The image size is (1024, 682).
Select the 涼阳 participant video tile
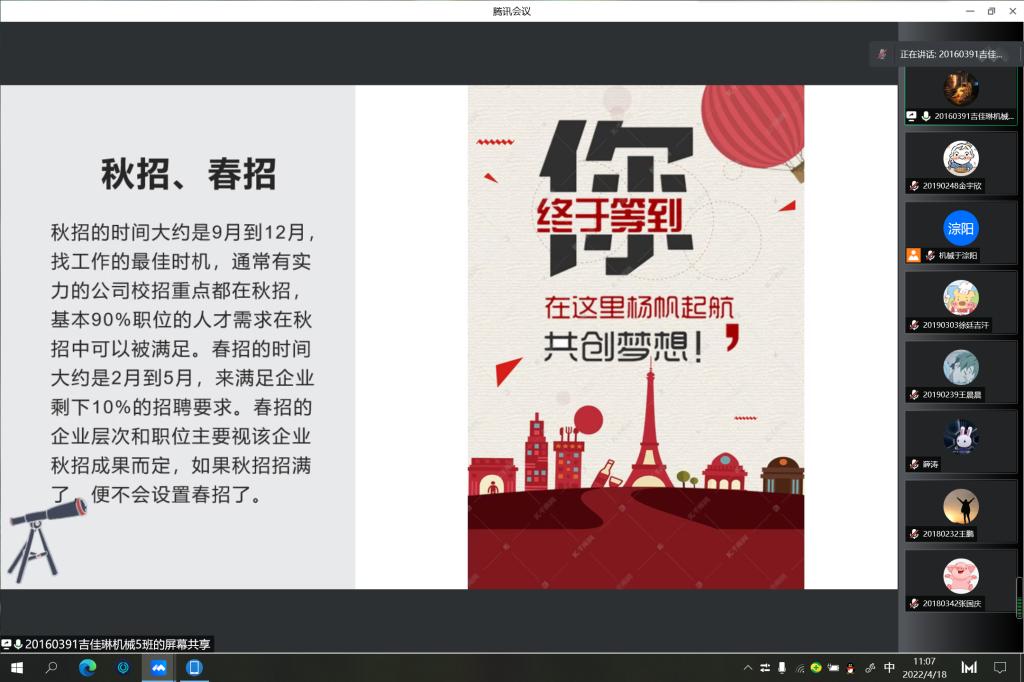tap(961, 228)
